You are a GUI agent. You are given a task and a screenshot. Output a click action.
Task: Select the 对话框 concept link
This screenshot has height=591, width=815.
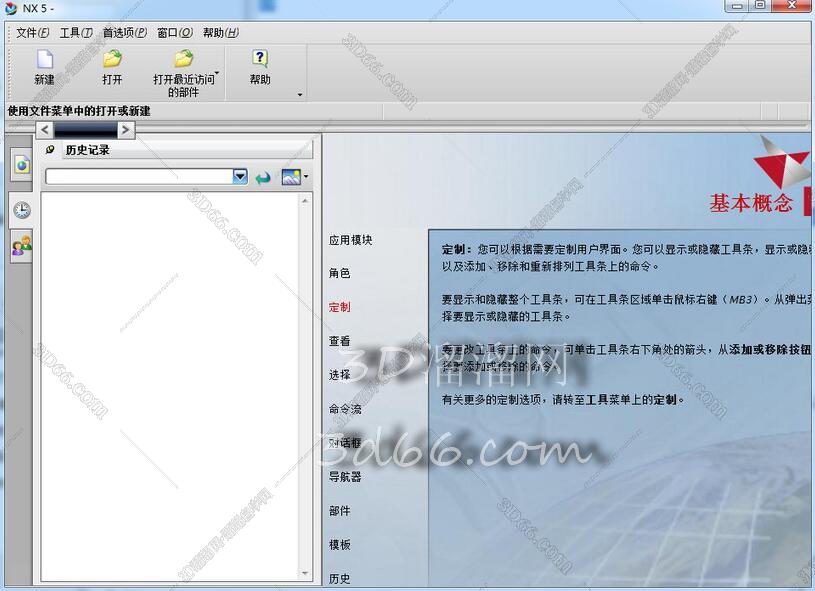(x=345, y=443)
